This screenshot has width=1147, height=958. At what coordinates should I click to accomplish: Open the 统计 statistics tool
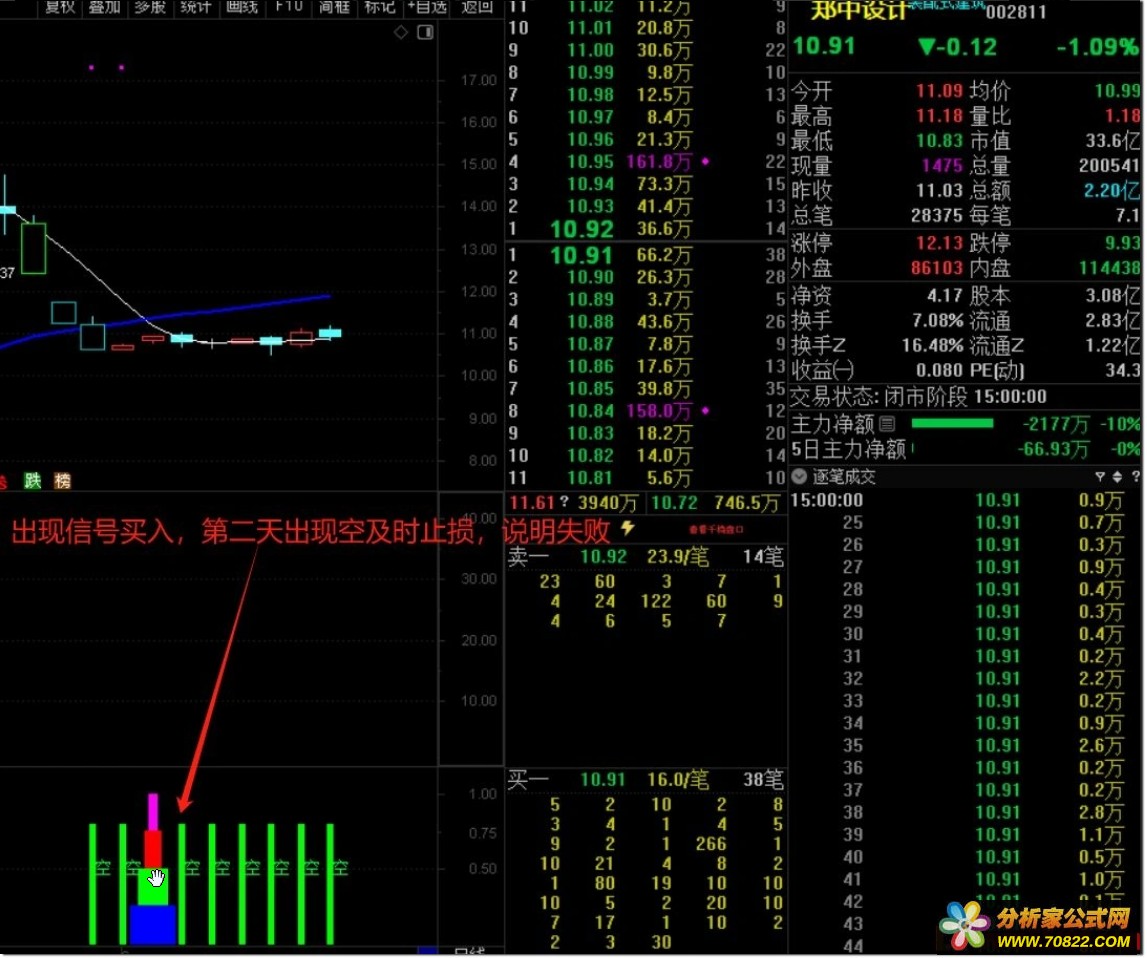(195, 7)
